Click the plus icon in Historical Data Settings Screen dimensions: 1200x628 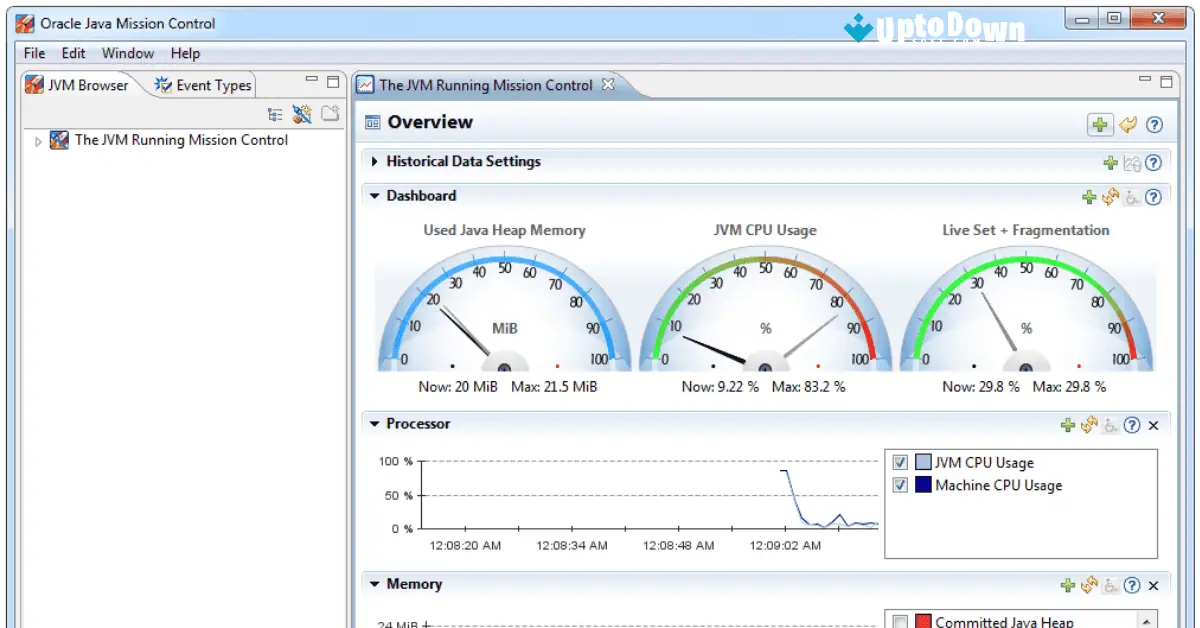1111,162
